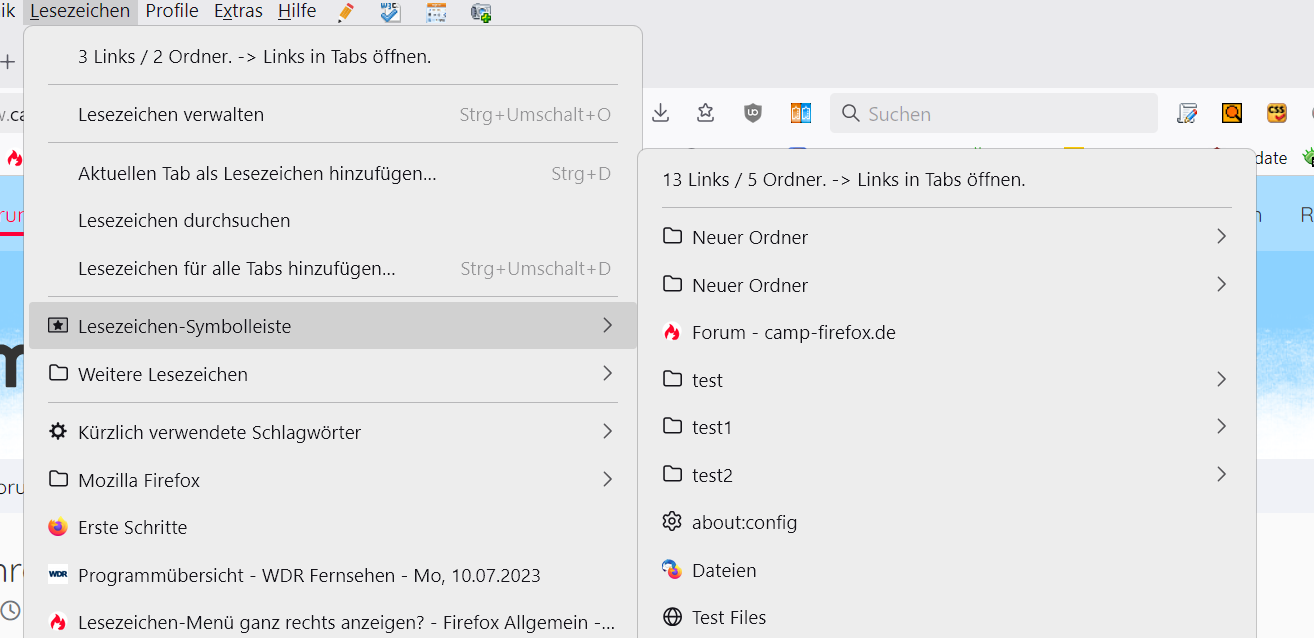This screenshot has width=1314, height=638.
Task: Select Lesezeichen verwalten menu entry
Action: (x=171, y=115)
